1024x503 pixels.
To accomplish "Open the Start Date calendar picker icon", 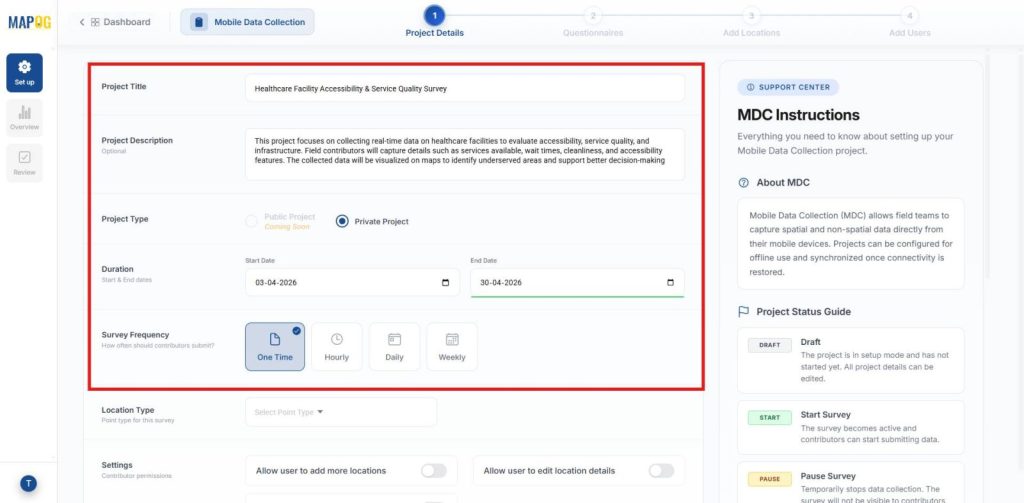I will point(445,283).
